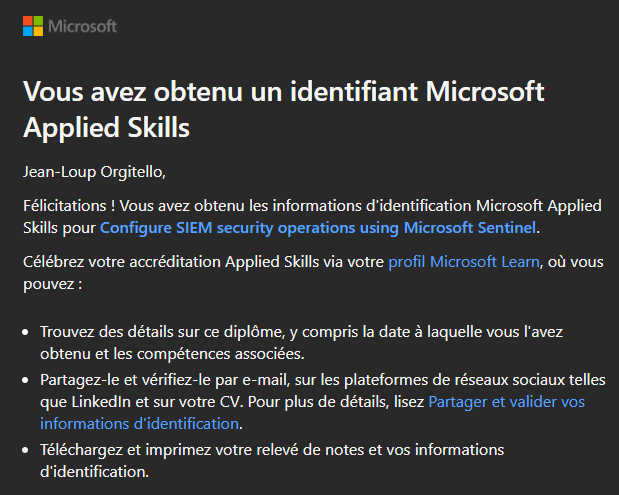Open the profil Microsoft Learn link
Image resolution: width=619 pixels, height=495 pixels.
point(464,262)
